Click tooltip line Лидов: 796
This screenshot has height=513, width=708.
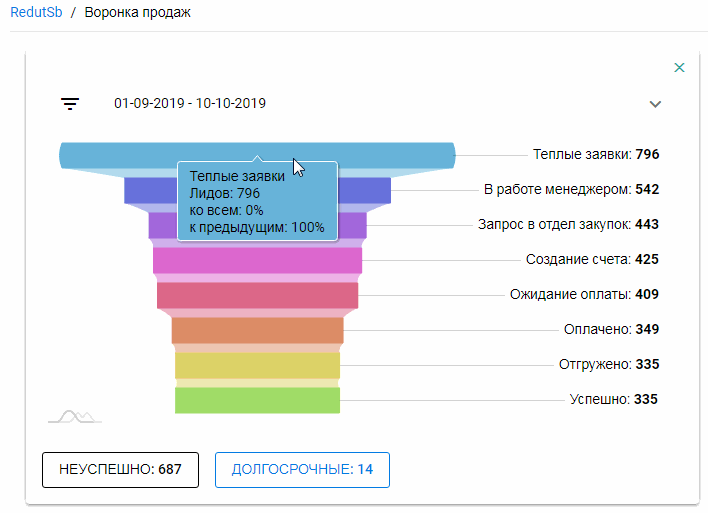(224, 193)
